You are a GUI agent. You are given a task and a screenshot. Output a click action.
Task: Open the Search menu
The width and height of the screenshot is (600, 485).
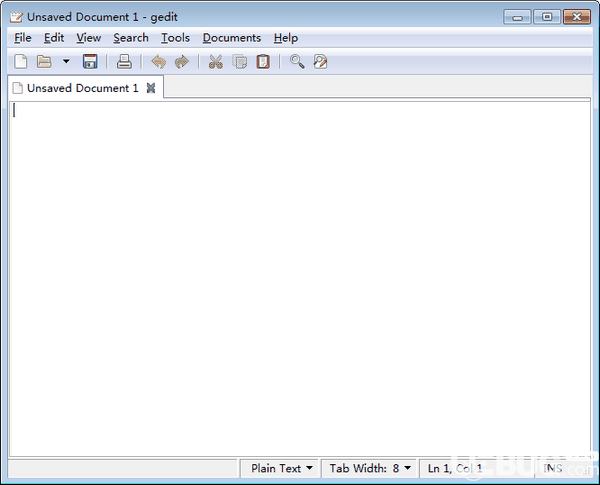pyautogui.click(x=131, y=38)
